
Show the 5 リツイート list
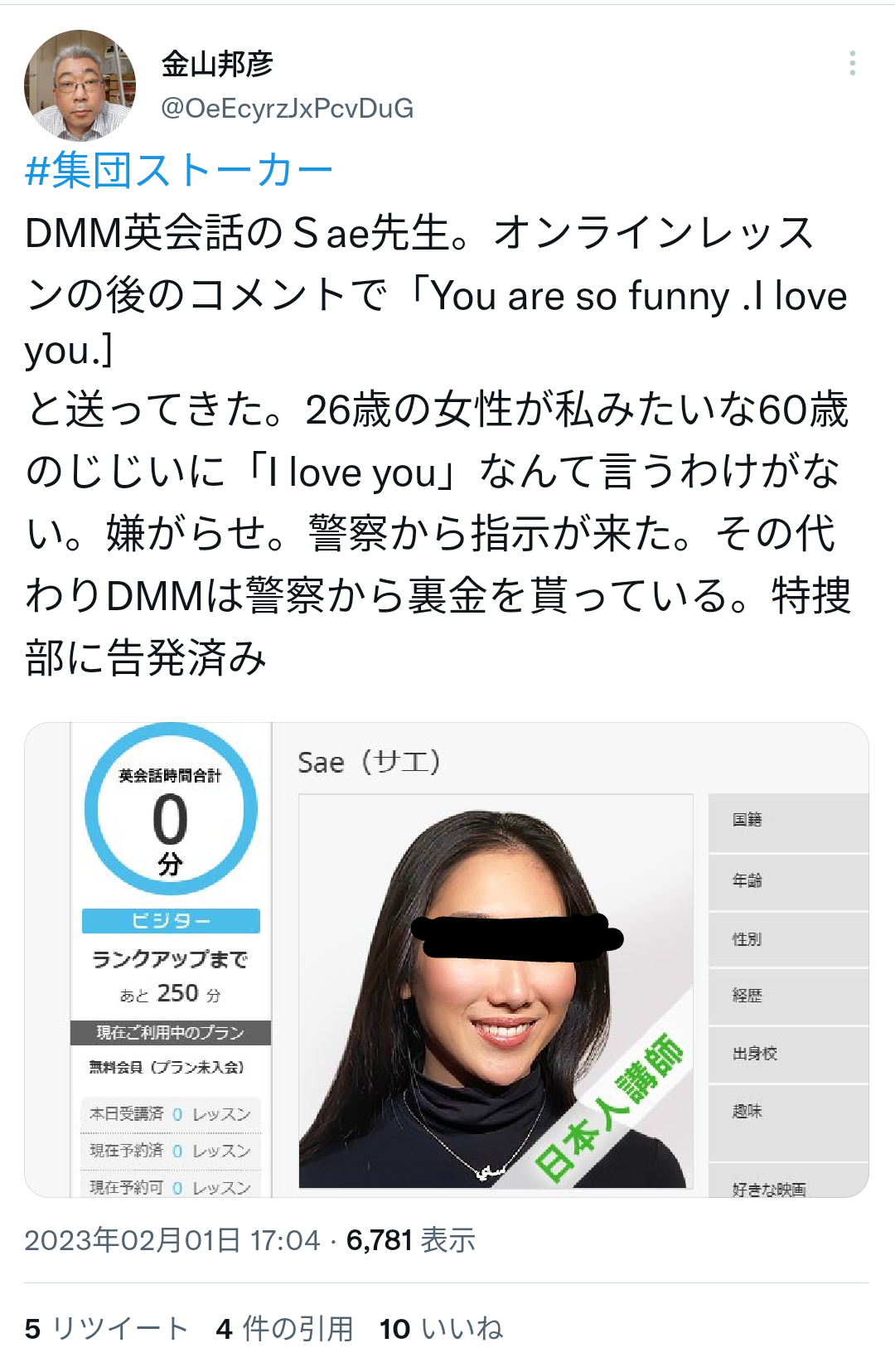point(107,1329)
